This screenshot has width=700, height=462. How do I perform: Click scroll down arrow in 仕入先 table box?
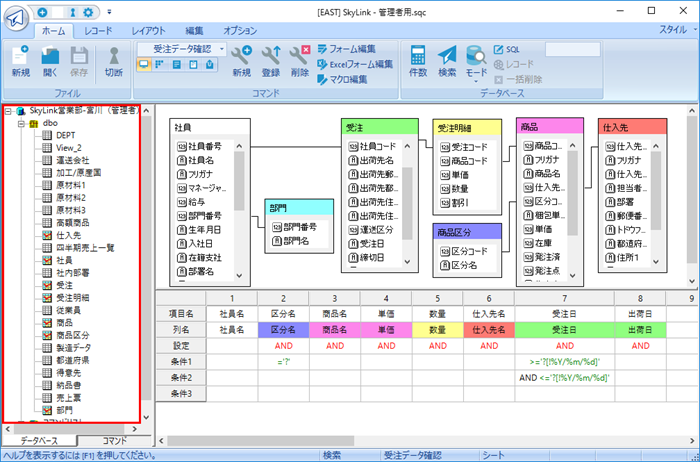click(x=656, y=262)
